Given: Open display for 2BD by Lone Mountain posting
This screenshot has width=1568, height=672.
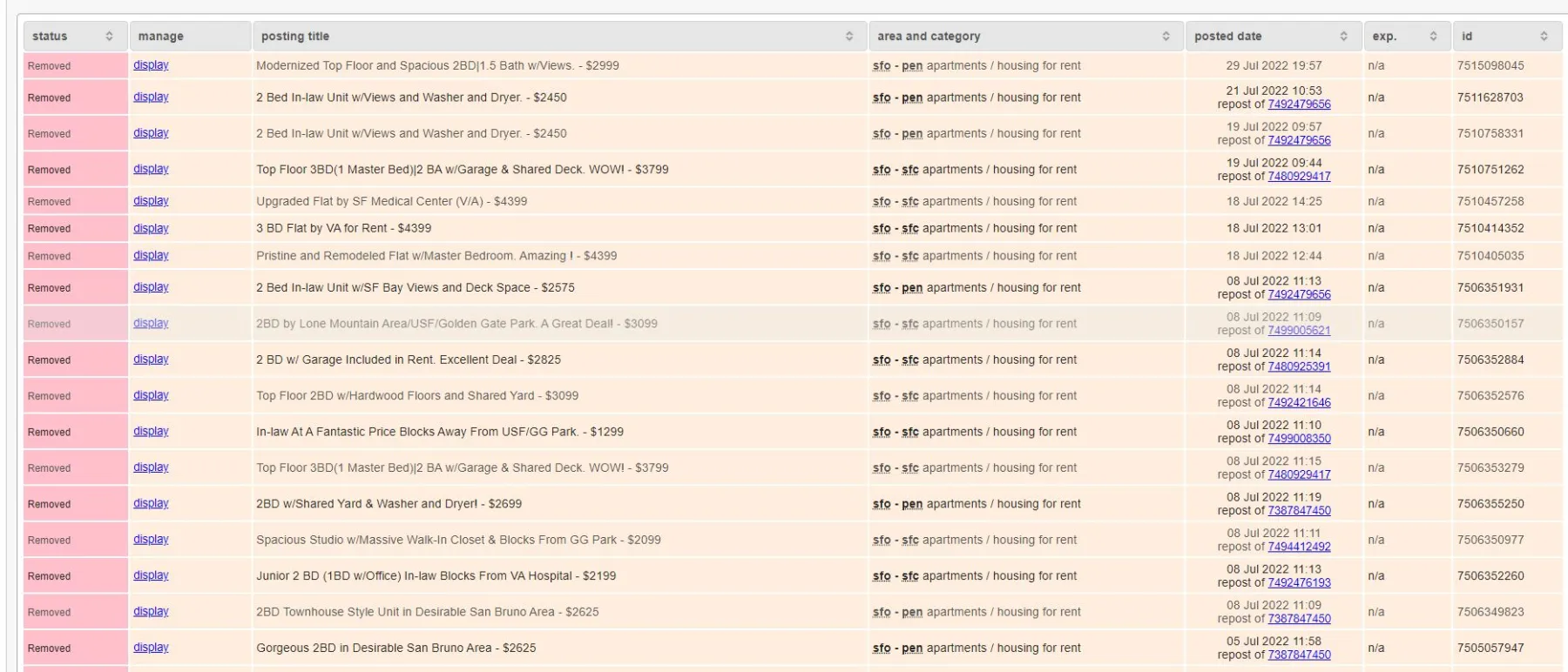Looking at the screenshot, I should coord(151,323).
